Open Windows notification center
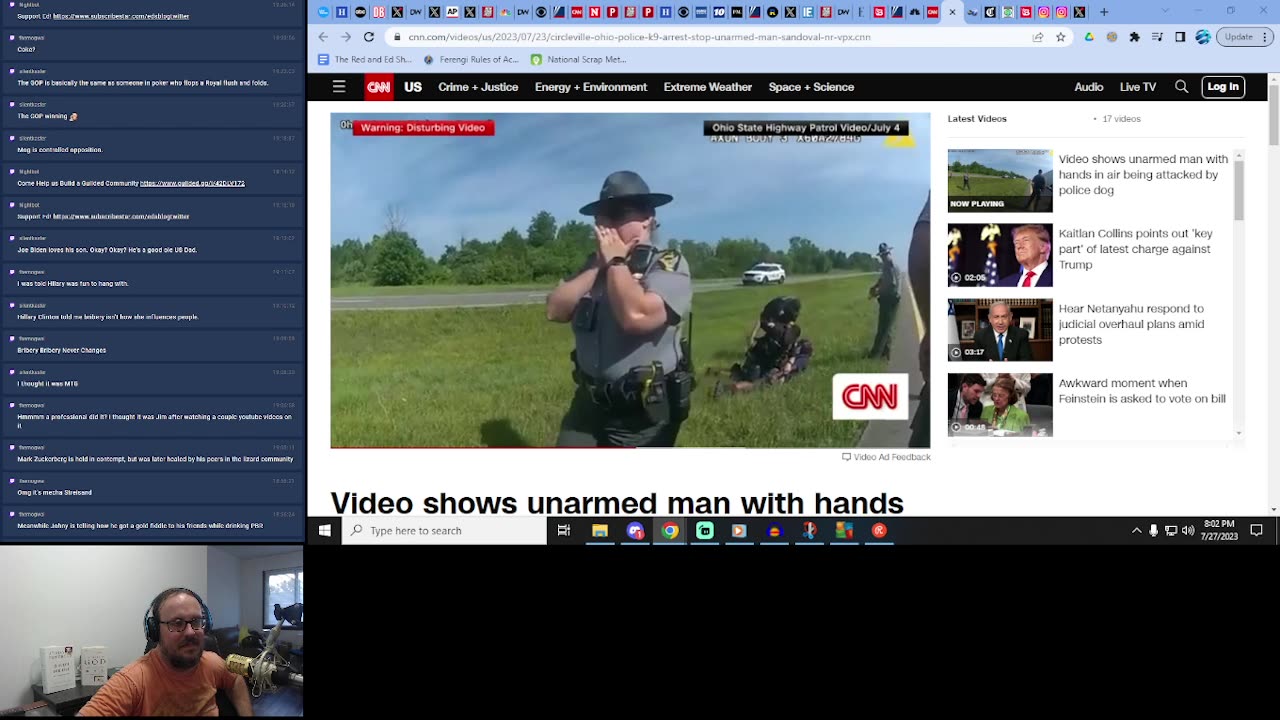The width and height of the screenshot is (1280, 720). [1257, 531]
